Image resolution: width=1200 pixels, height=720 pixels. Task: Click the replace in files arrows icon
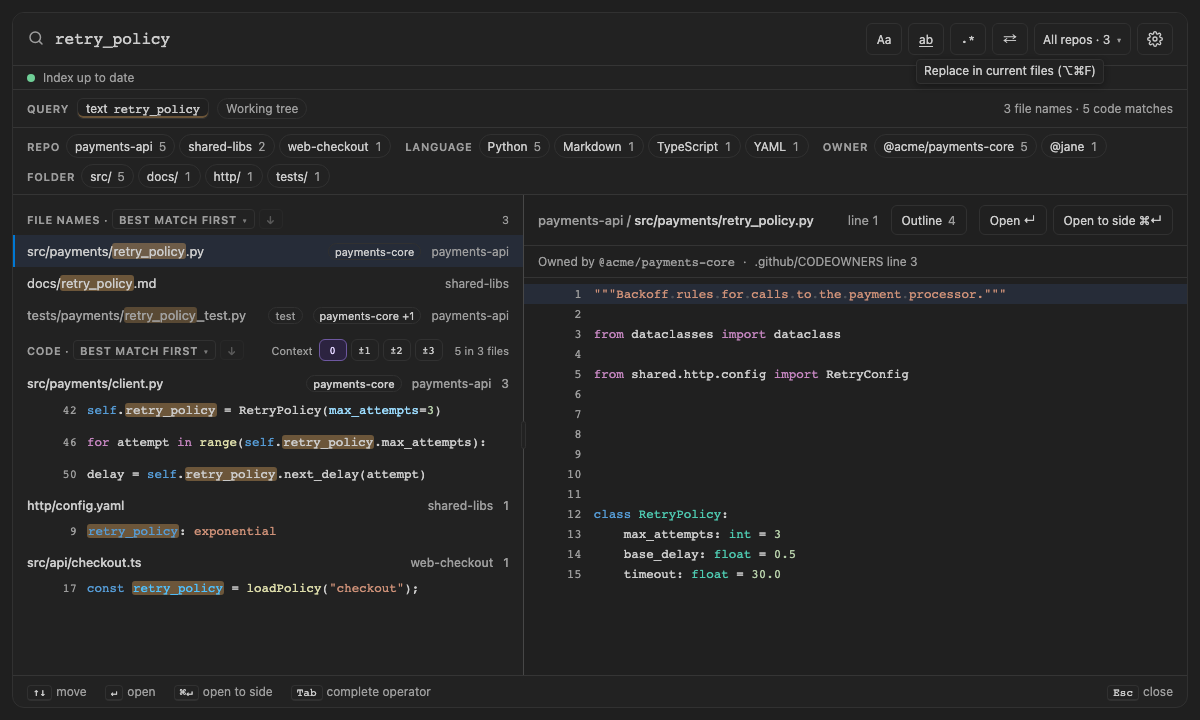(x=1010, y=39)
